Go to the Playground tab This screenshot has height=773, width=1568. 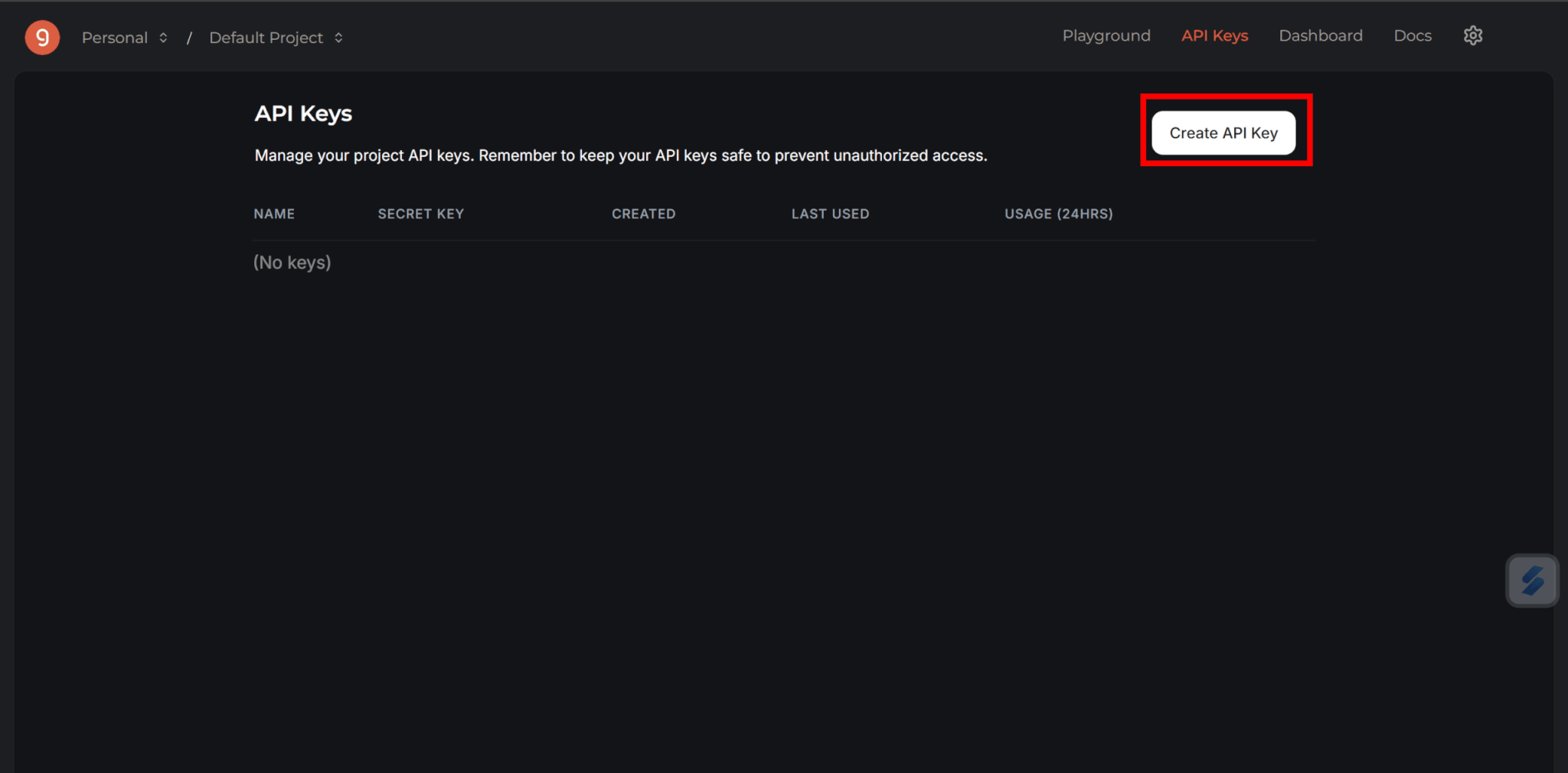(x=1106, y=36)
